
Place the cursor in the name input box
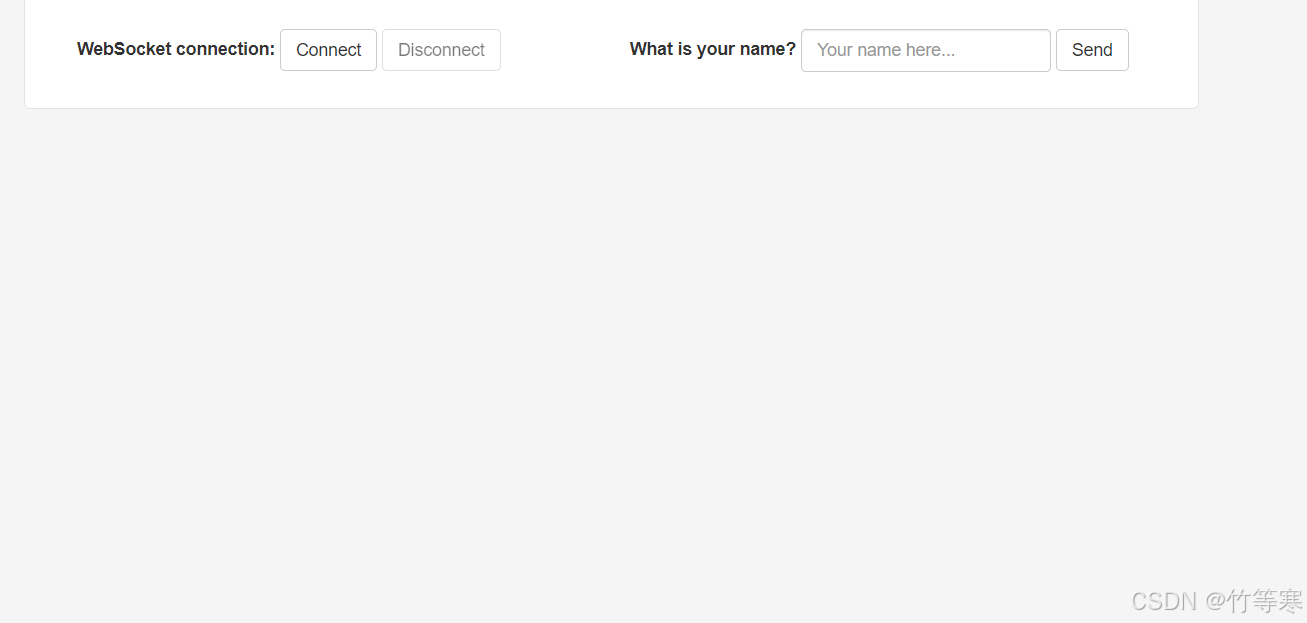click(925, 50)
